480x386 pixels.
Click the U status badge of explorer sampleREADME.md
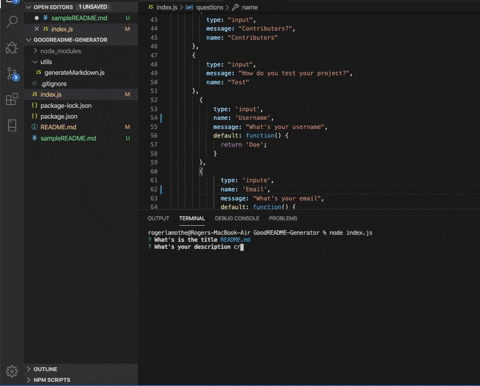pos(127,138)
